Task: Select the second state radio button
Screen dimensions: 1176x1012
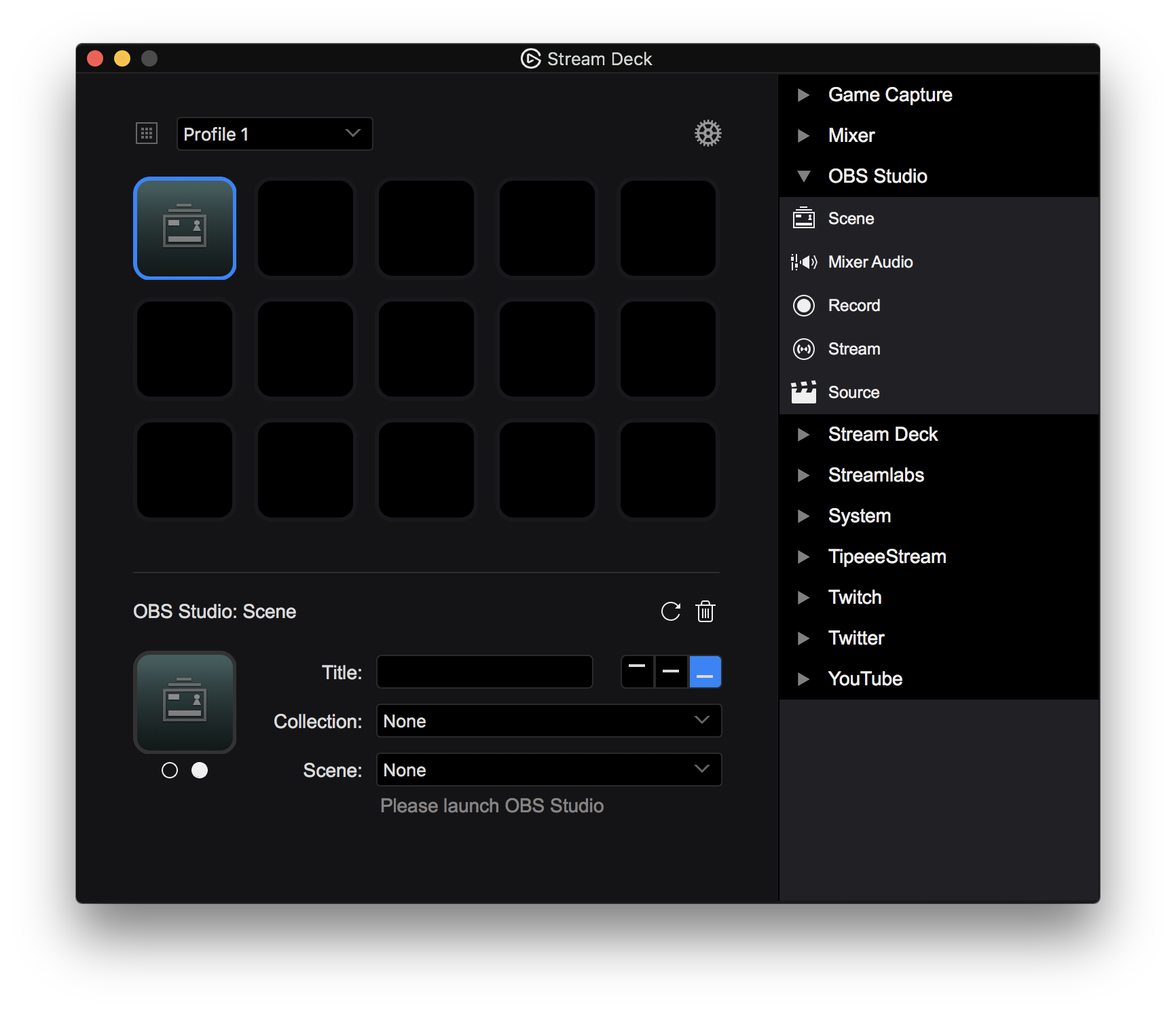Action: point(200,770)
